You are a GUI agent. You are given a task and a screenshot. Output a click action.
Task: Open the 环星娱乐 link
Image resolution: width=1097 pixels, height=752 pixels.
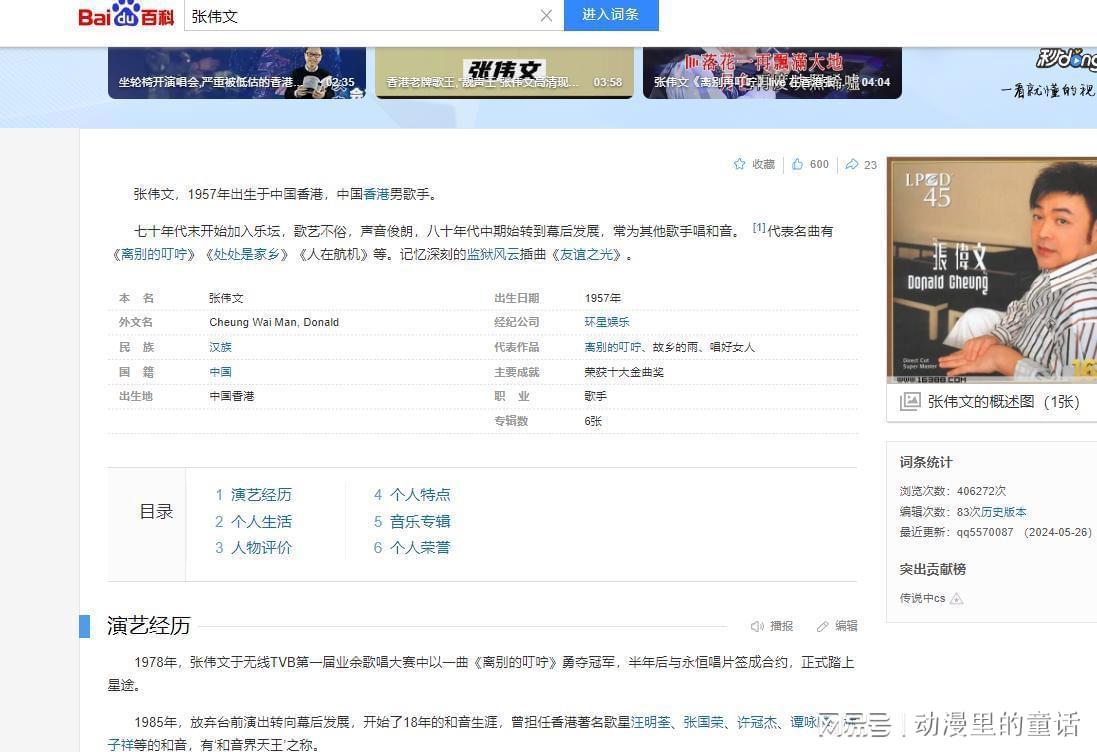pyautogui.click(x=607, y=322)
